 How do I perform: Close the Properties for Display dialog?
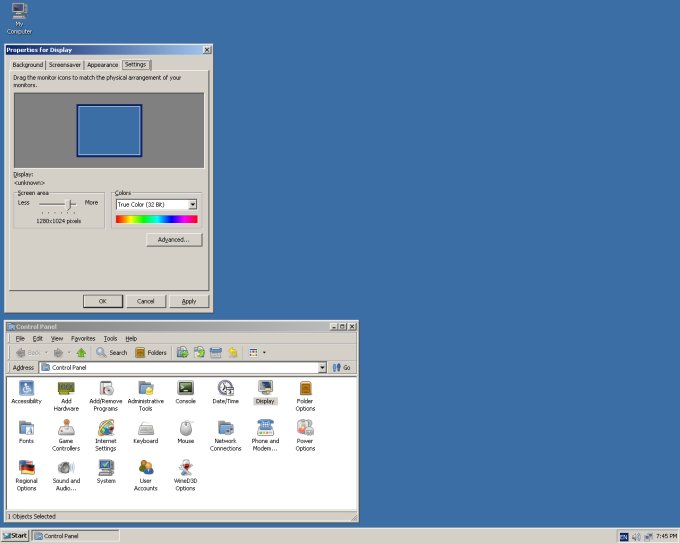[x=207, y=50]
